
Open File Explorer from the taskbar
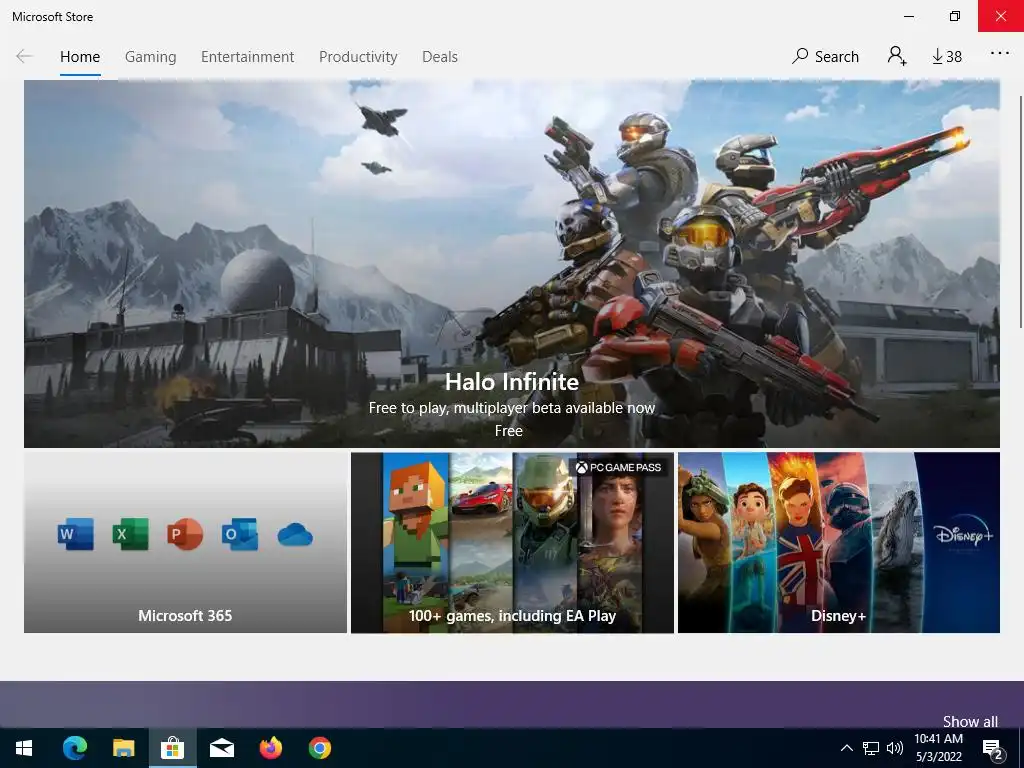[123, 748]
